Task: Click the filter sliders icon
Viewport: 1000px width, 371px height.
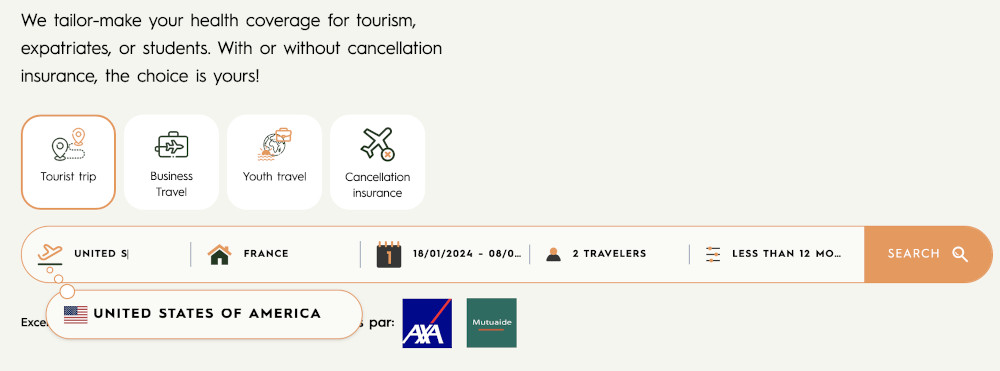Action: click(x=713, y=254)
